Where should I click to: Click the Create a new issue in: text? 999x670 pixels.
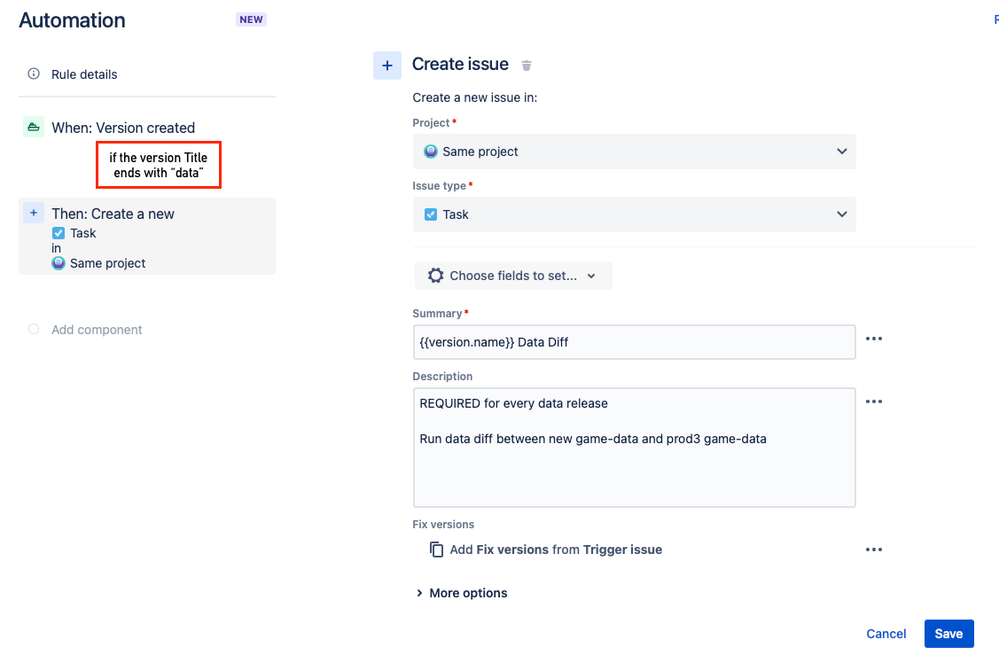475,97
